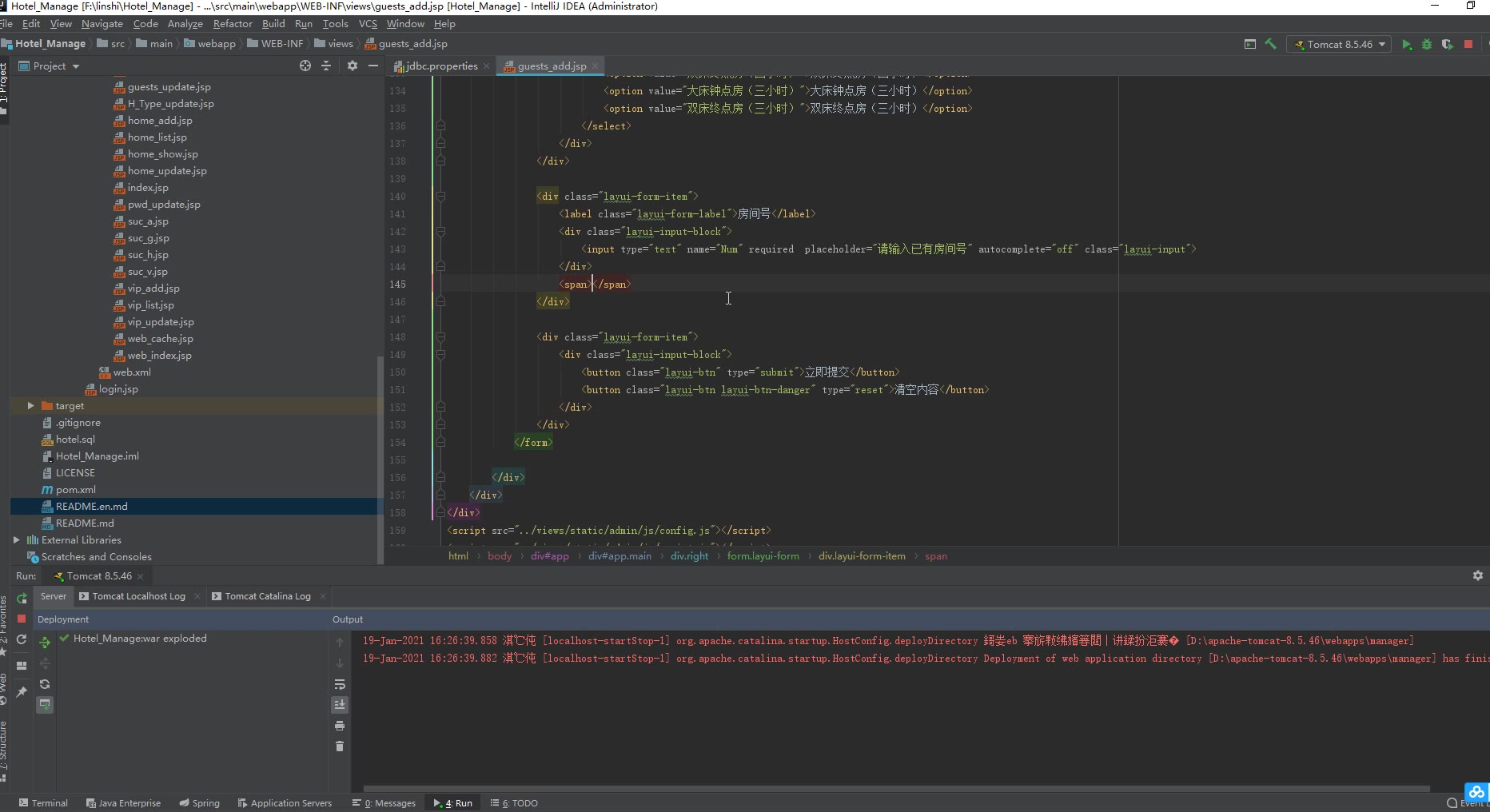Stop Tomcat with red square in Run panel
1490x812 pixels.
(x=22, y=619)
